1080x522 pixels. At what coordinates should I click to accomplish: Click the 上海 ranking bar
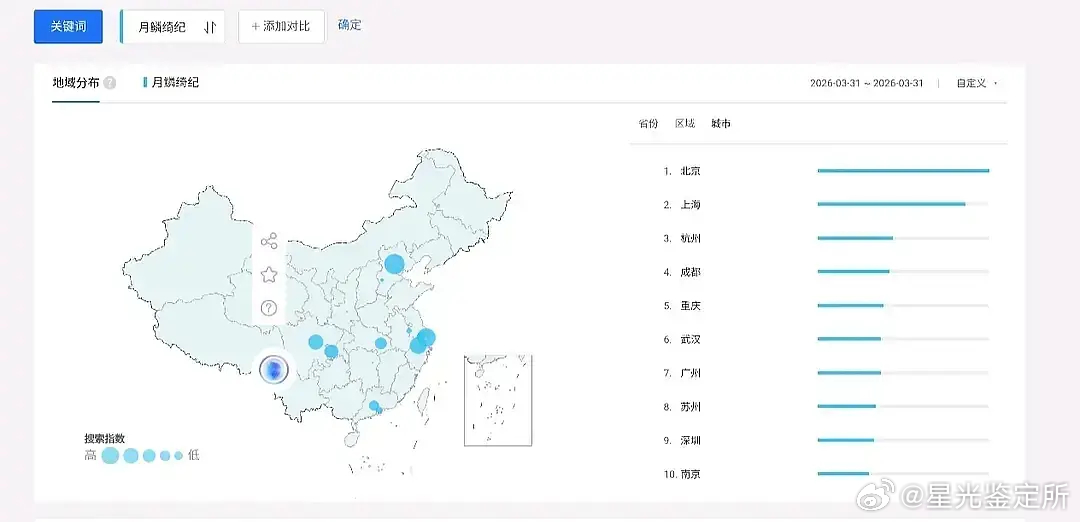(x=903, y=204)
